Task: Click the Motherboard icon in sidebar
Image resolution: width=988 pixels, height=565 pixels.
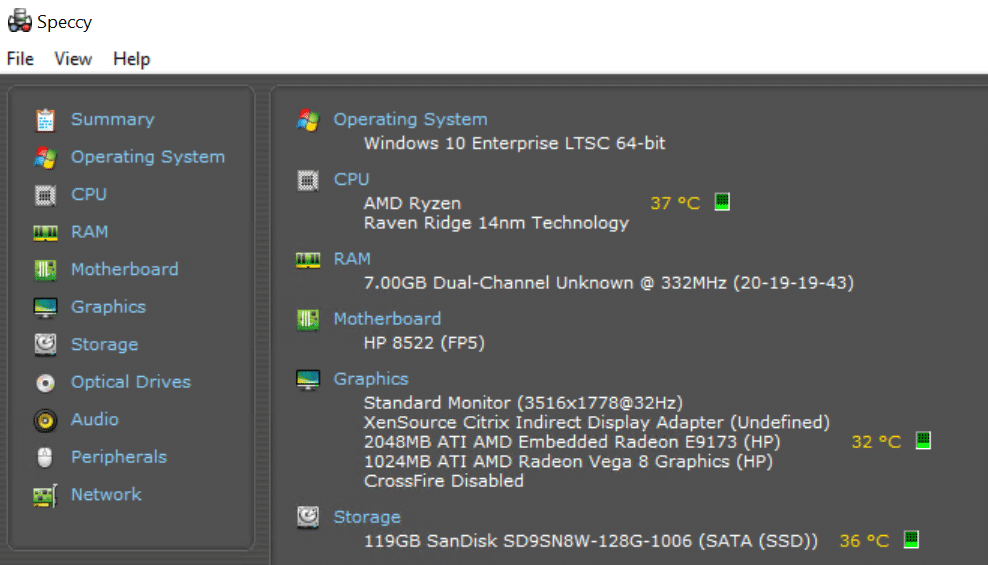Action: click(x=45, y=270)
